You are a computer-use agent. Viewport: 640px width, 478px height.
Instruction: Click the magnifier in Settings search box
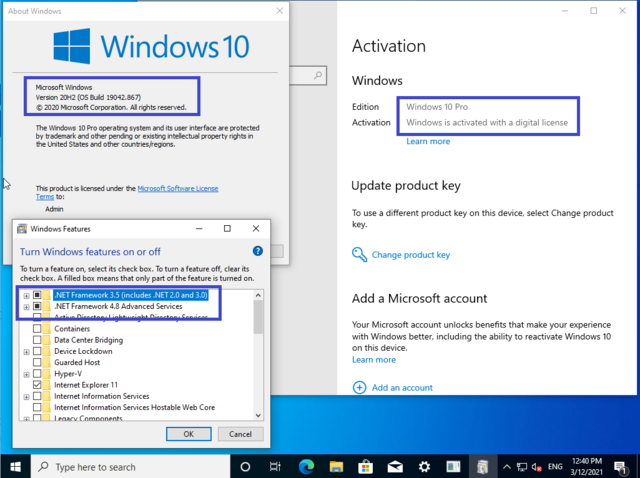click(318, 76)
